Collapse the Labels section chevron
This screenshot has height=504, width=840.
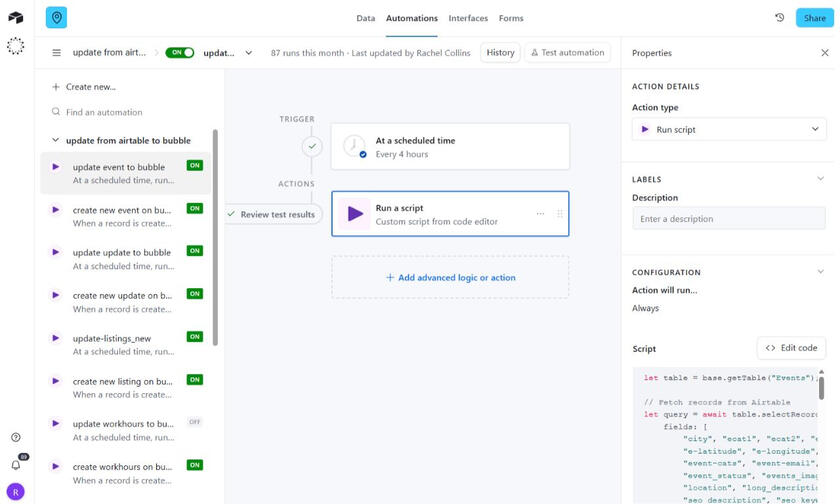(x=820, y=180)
